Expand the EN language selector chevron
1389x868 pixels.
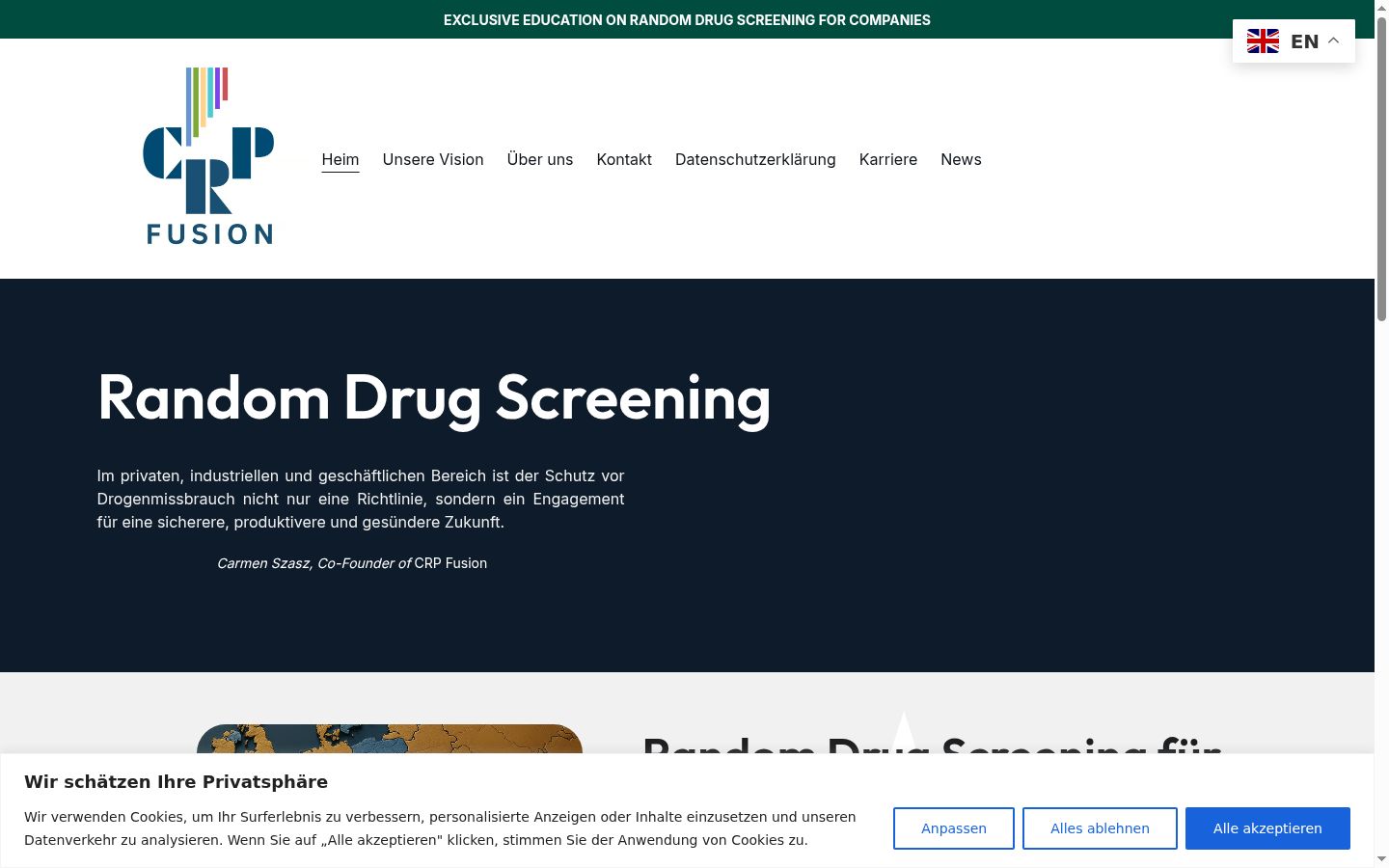[1334, 41]
